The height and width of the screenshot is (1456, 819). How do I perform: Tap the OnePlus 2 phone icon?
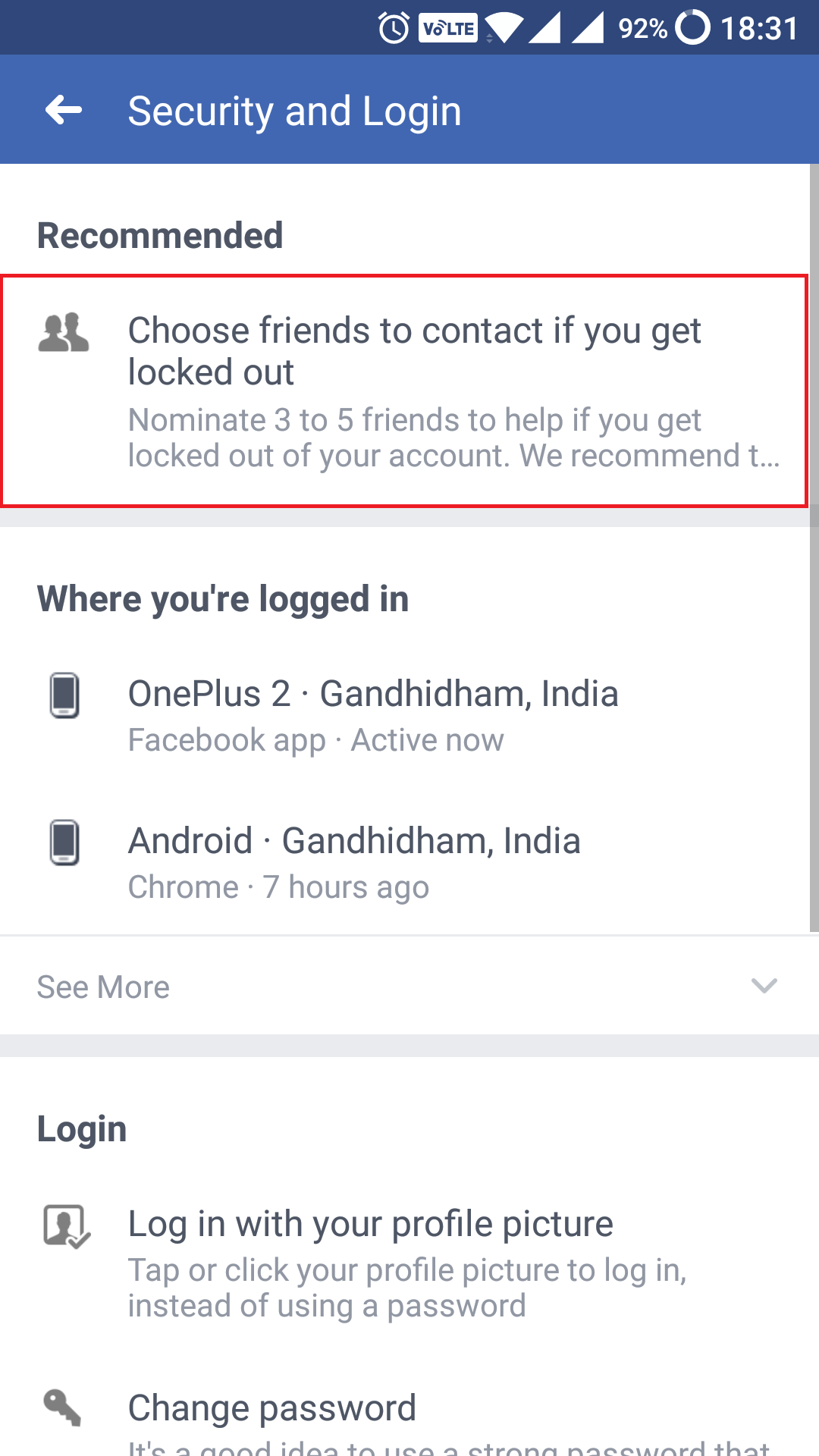(x=64, y=695)
